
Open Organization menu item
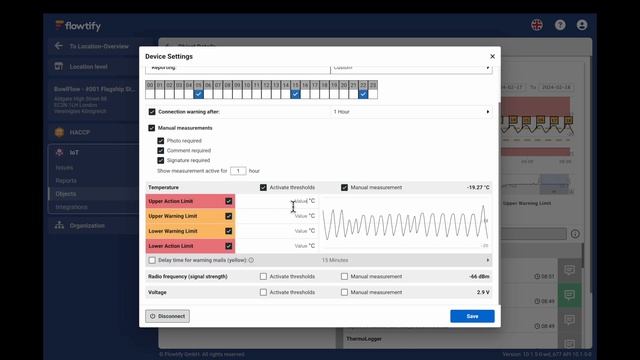pos(87,225)
